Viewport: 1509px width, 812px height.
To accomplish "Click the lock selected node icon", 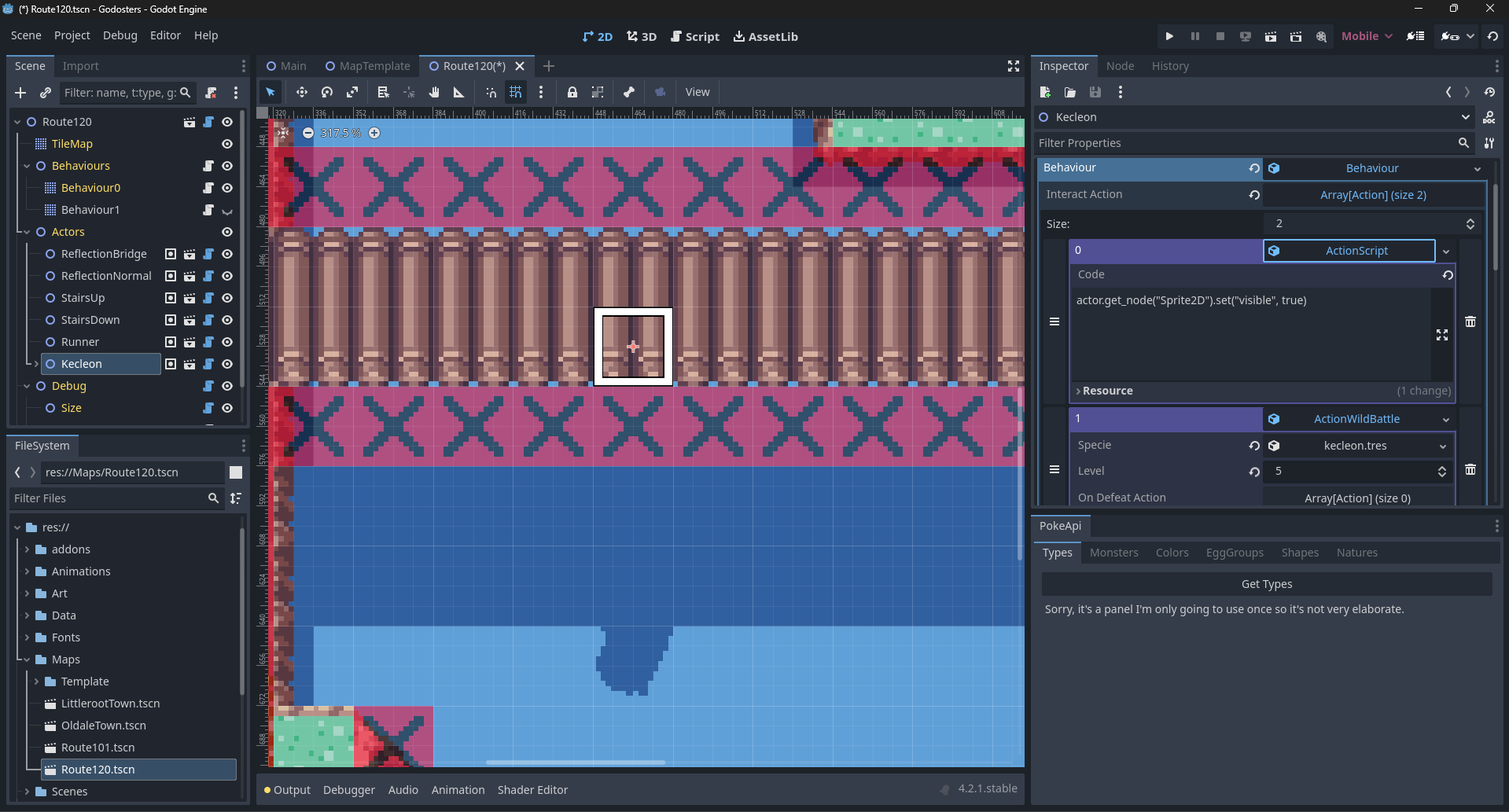I will pos(572,92).
